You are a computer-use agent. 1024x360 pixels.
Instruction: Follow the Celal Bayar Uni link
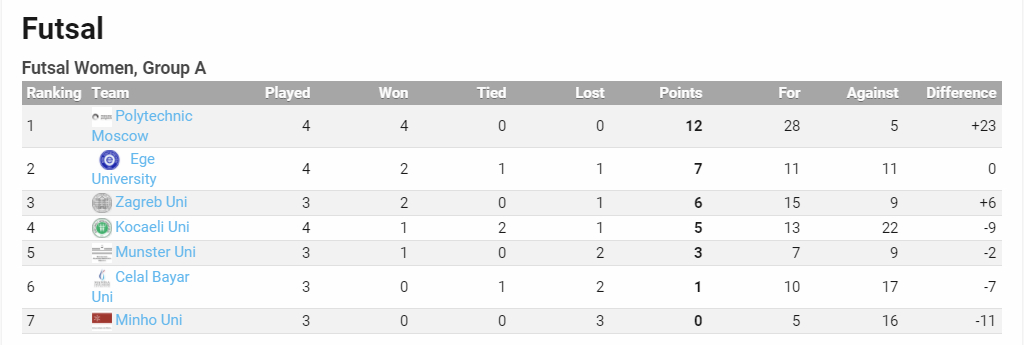(x=140, y=287)
